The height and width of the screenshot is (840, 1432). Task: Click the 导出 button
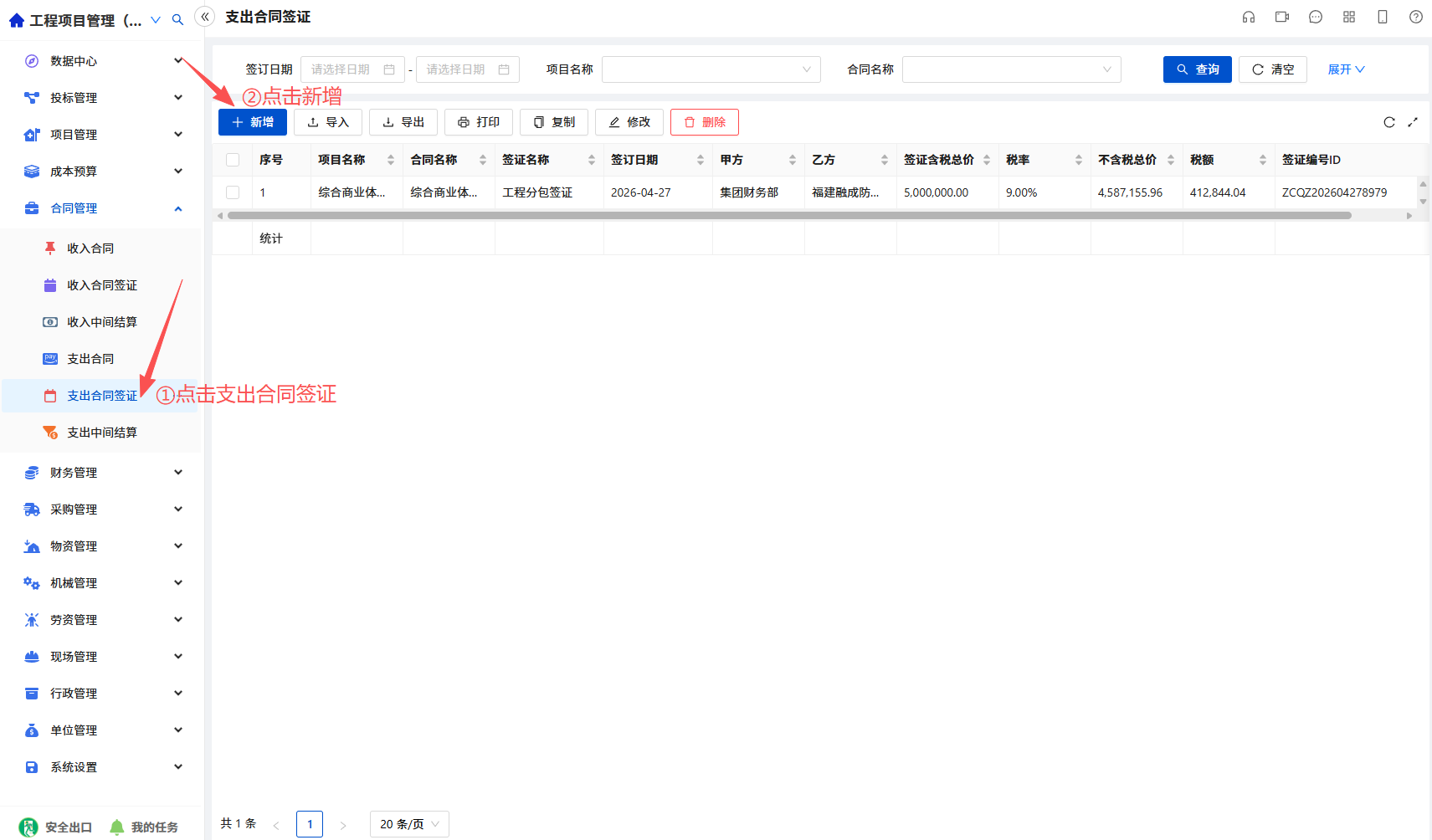[x=403, y=122]
